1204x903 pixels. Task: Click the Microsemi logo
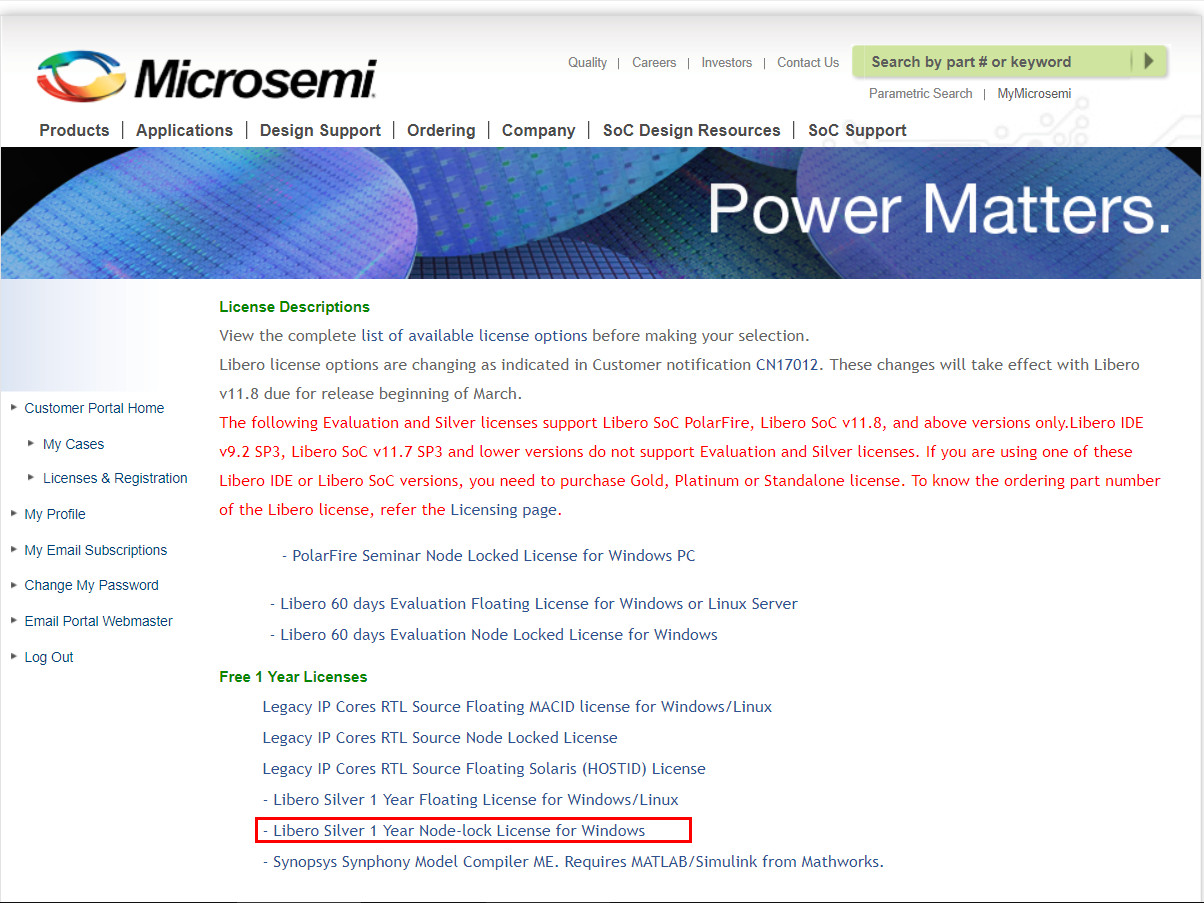coord(207,78)
